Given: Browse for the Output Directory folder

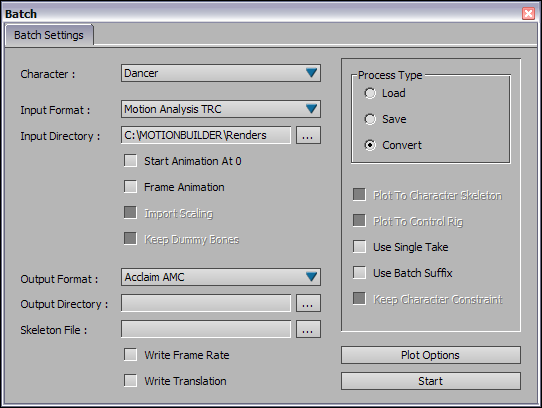Looking at the screenshot, I should 308,303.
